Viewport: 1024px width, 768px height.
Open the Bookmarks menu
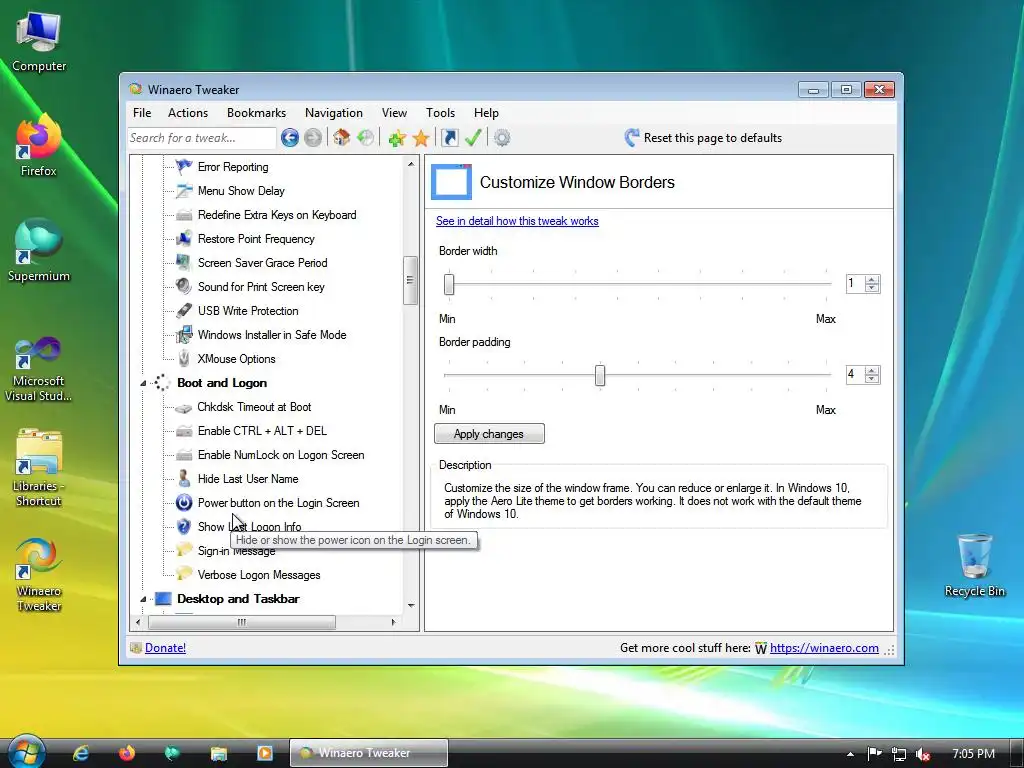[256, 113]
